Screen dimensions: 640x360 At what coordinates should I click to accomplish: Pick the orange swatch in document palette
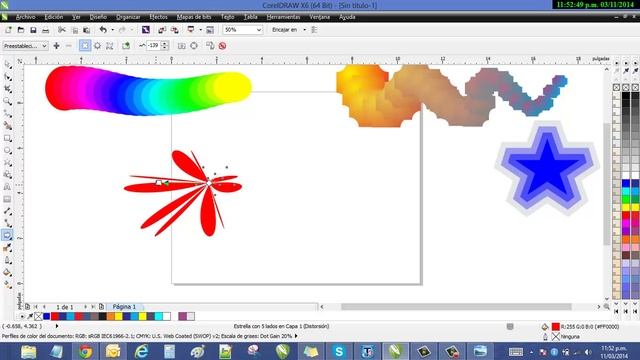111,316
